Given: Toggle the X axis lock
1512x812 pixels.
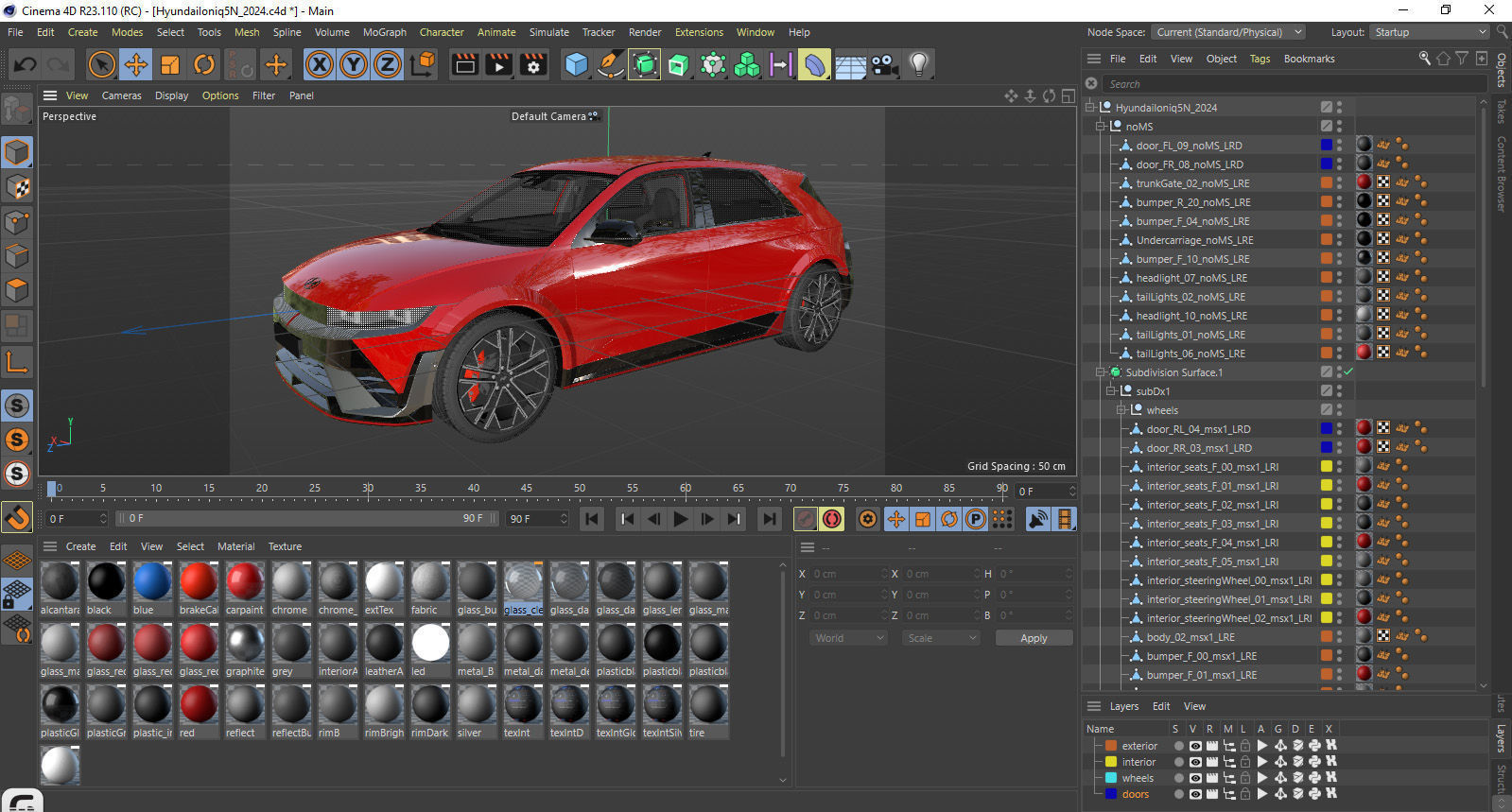Looking at the screenshot, I should 320,64.
